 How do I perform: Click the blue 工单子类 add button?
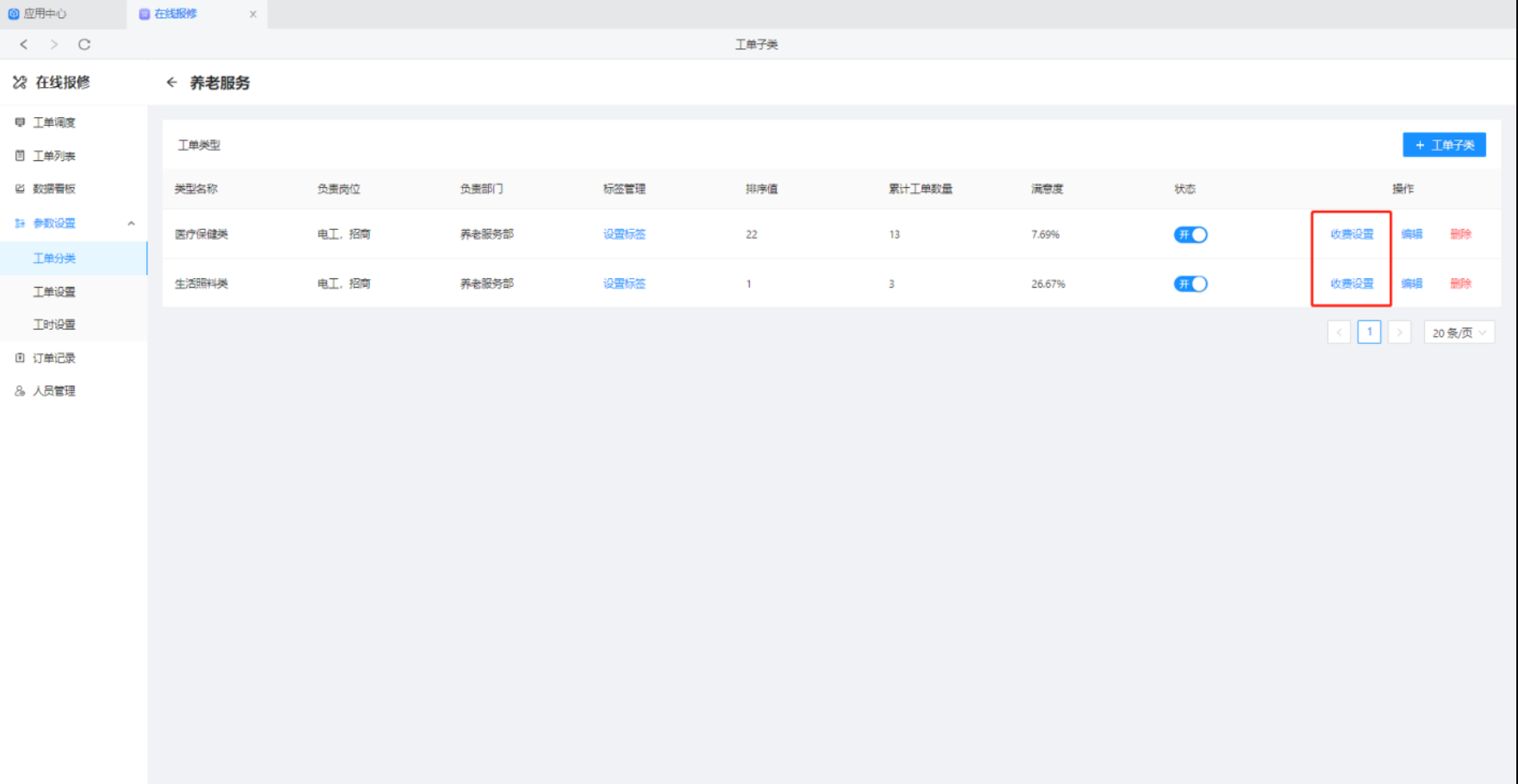tap(1444, 145)
